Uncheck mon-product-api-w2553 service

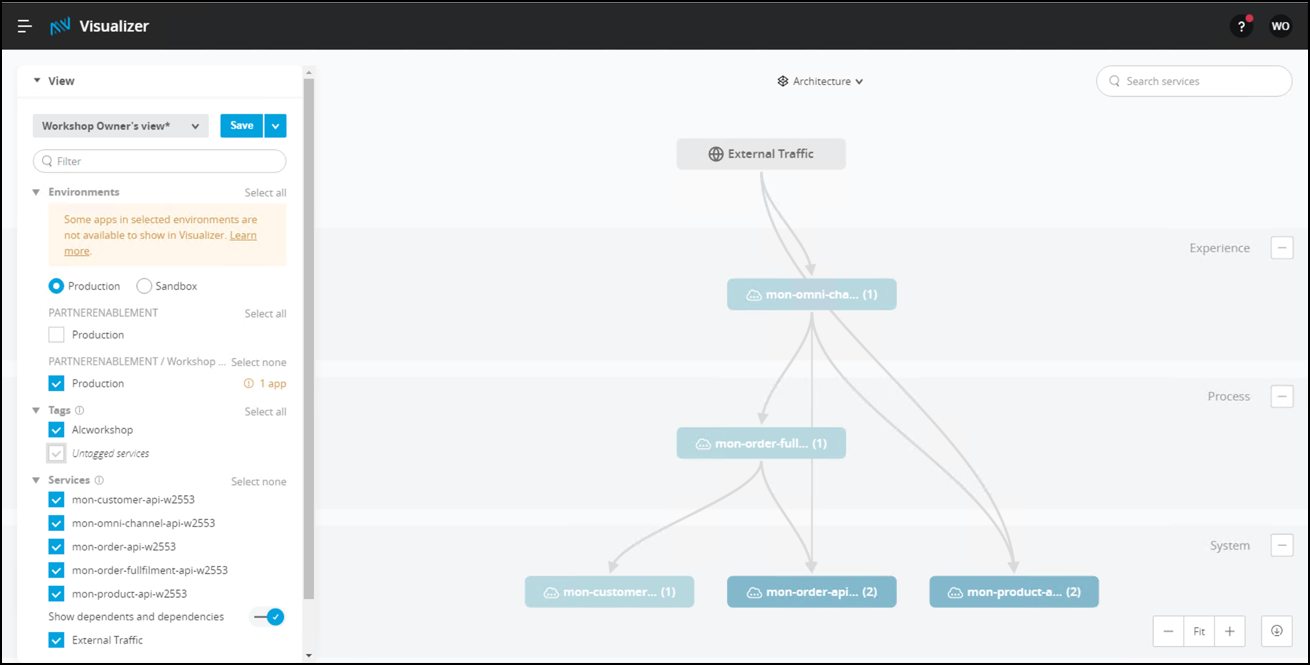point(57,594)
